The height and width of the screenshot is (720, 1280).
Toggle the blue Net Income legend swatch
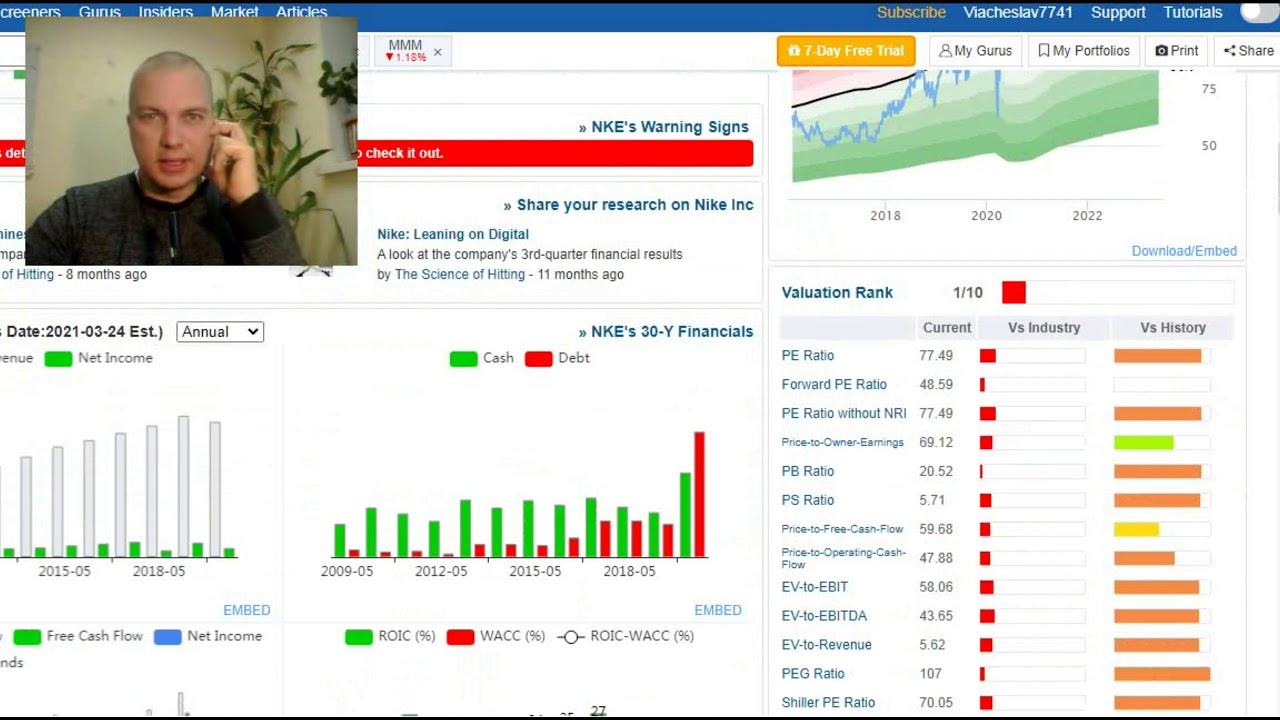coord(167,636)
